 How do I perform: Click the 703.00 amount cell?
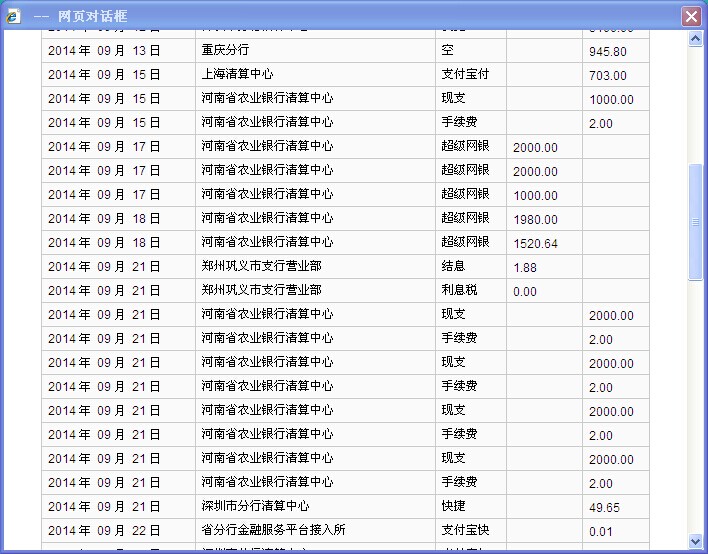608,75
